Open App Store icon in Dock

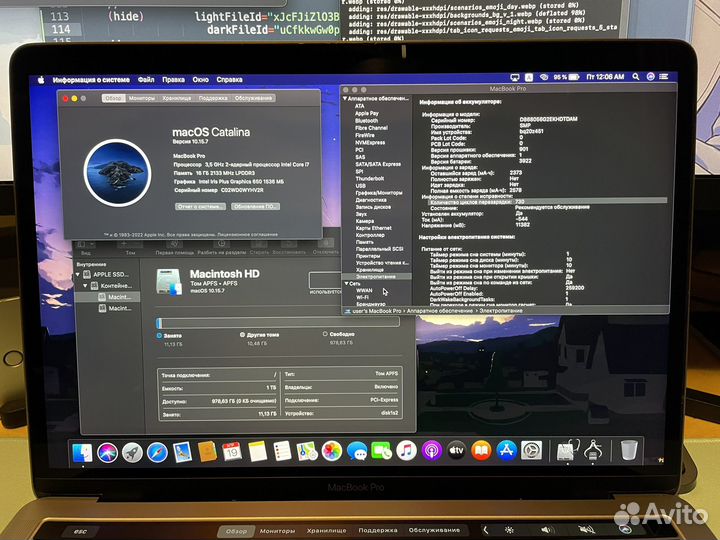point(506,451)
